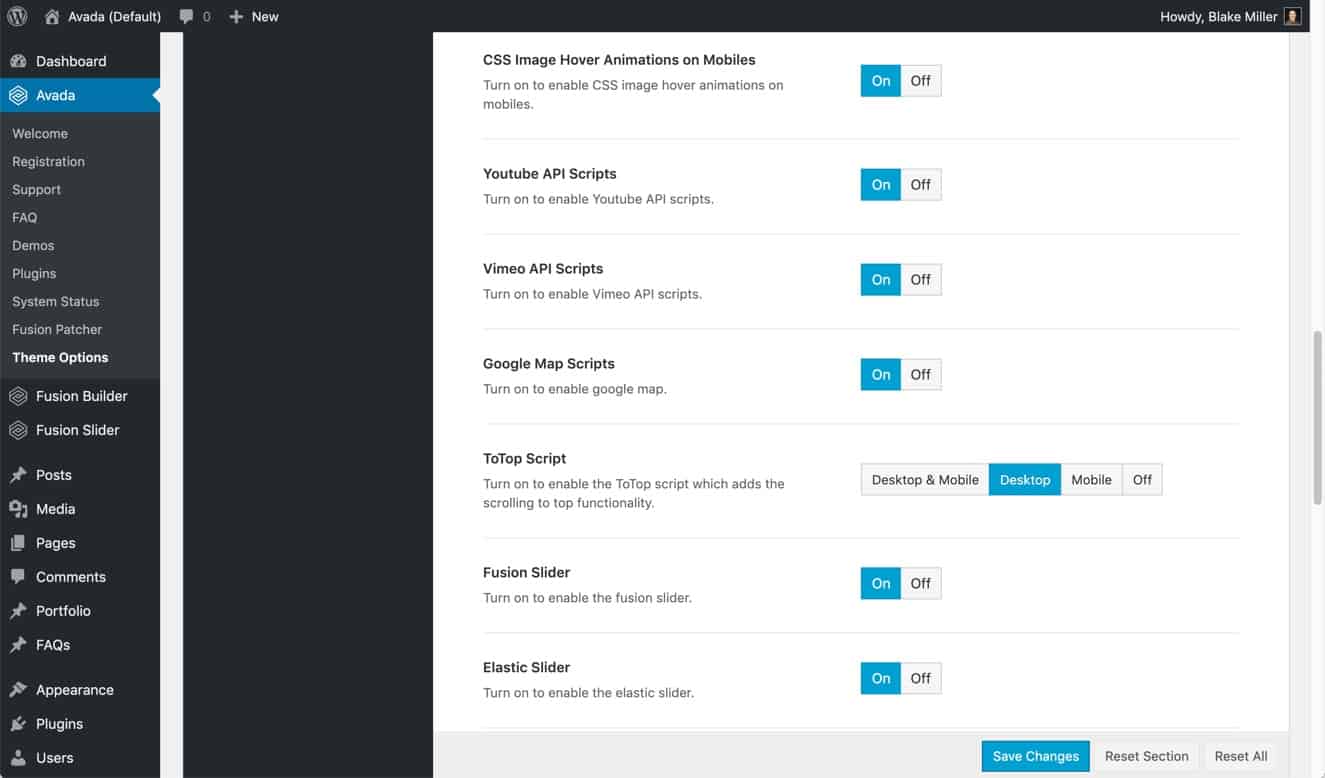Screen dimensions: 1325x778
Task: Click the Users person icon
Action: tap(18, 758)
